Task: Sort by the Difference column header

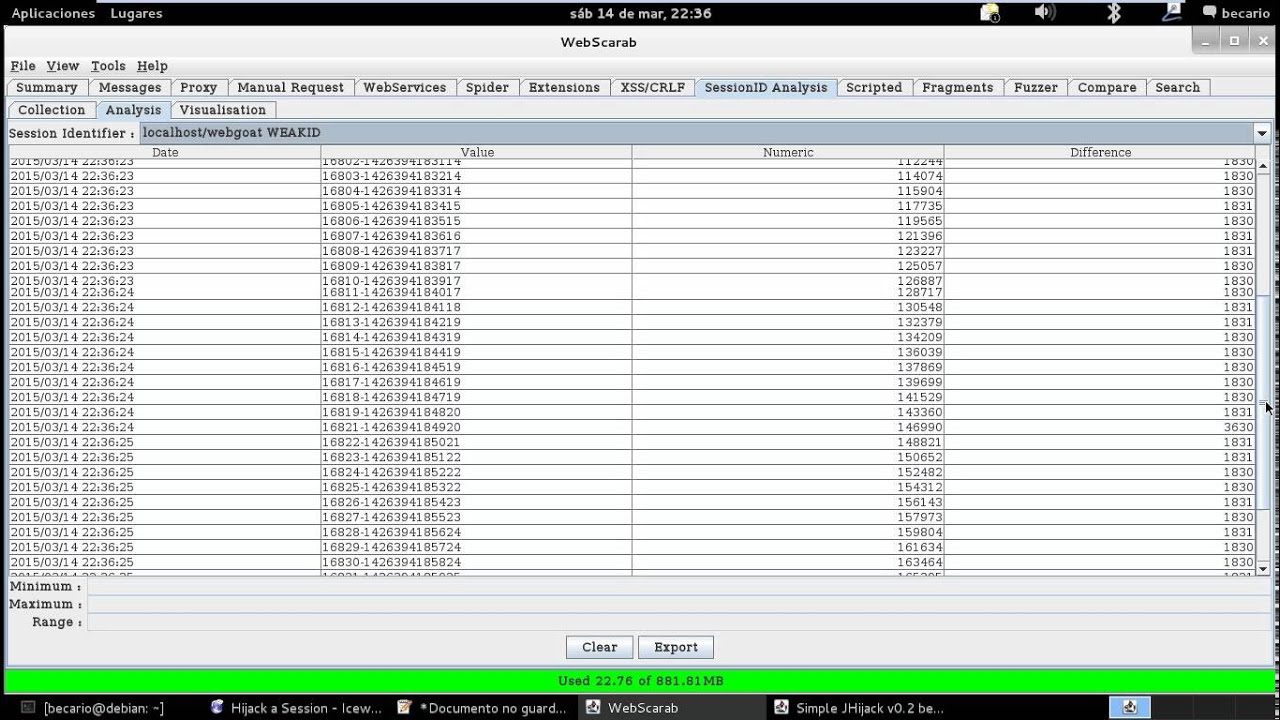Action: 1100,152
